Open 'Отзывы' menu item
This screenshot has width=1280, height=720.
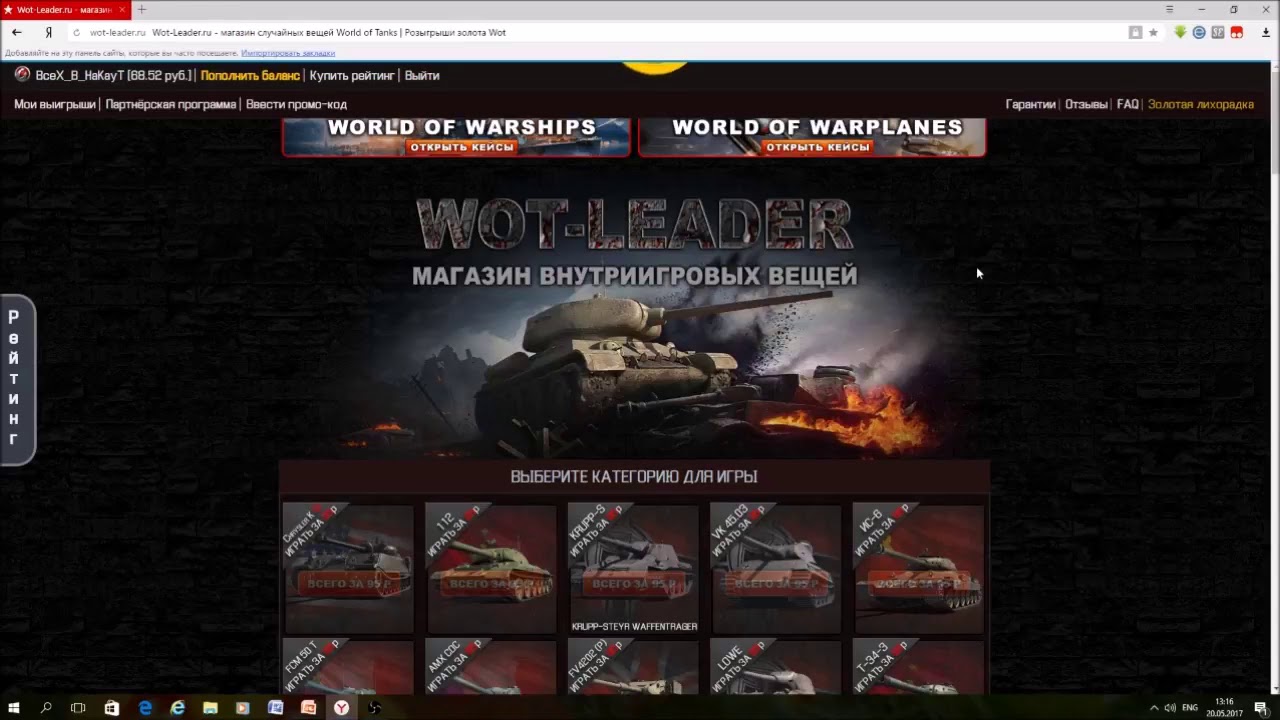pos(1086,104)
